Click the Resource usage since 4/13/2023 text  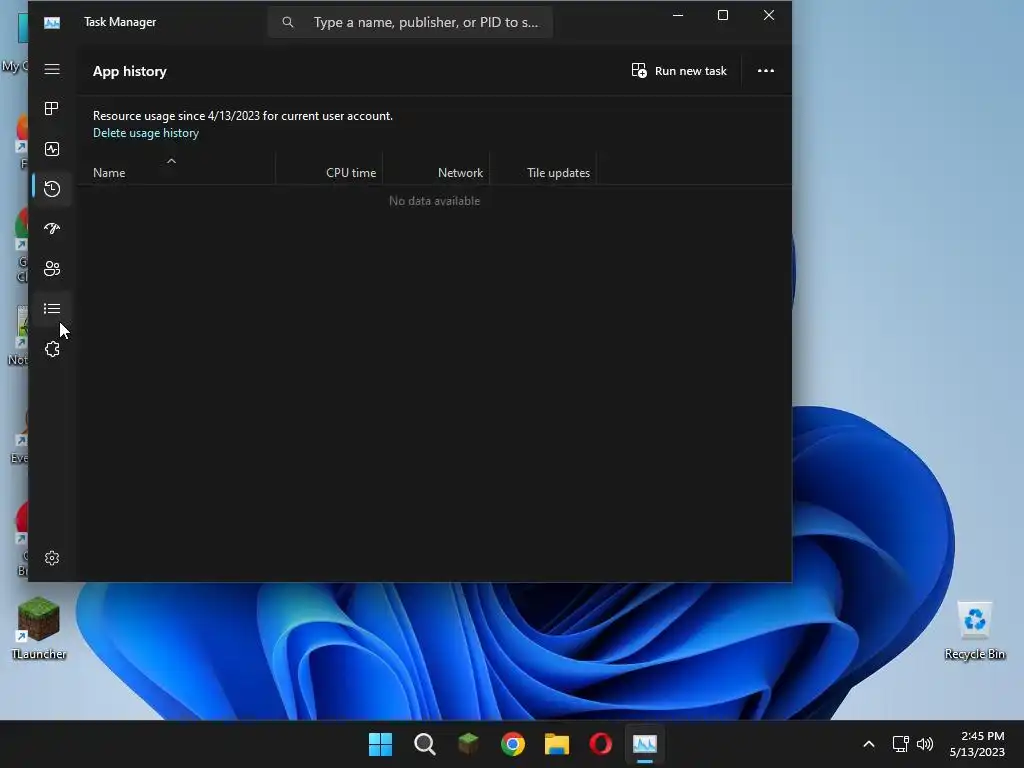coord(242,116)
